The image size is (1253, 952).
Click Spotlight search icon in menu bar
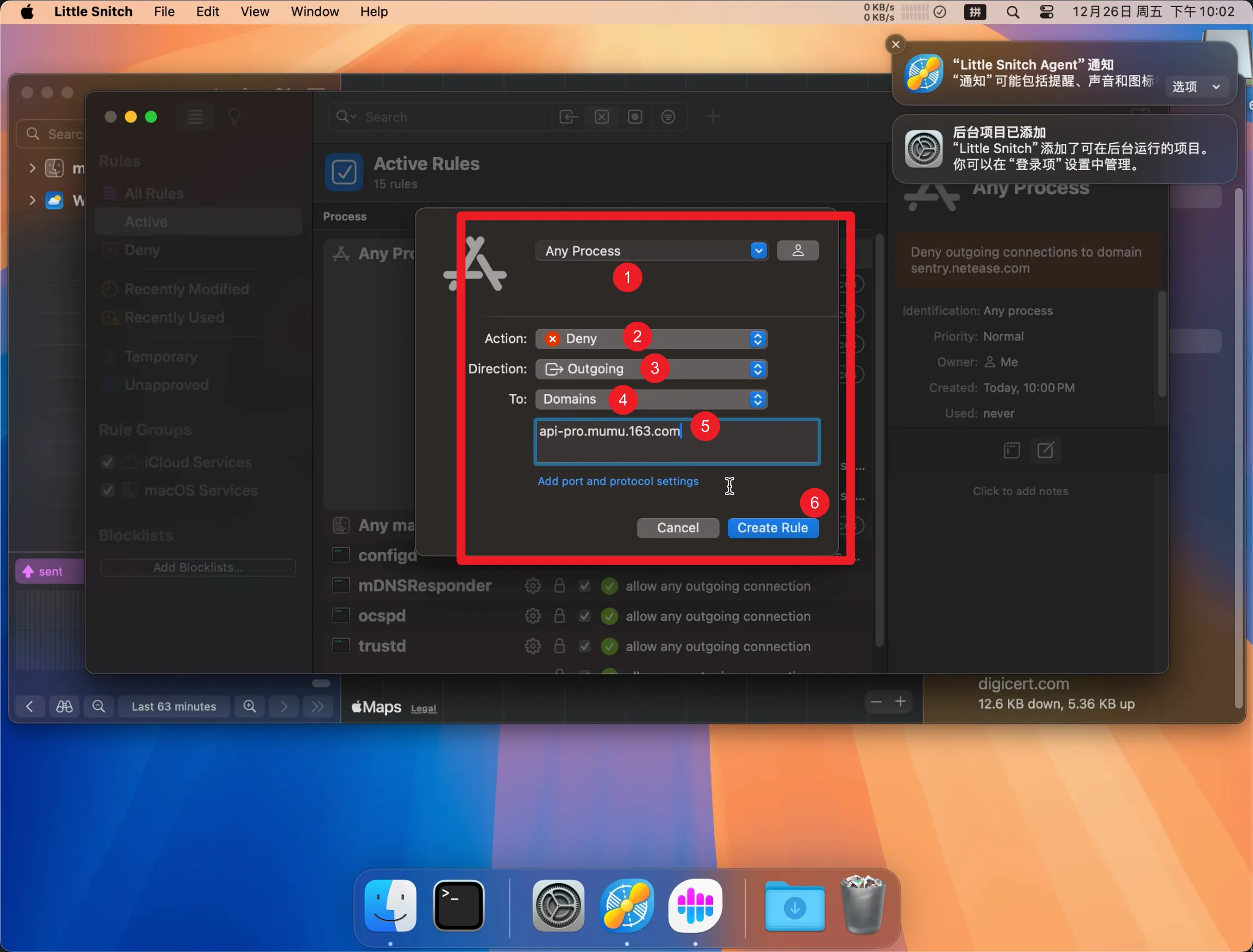[1013, 12]
